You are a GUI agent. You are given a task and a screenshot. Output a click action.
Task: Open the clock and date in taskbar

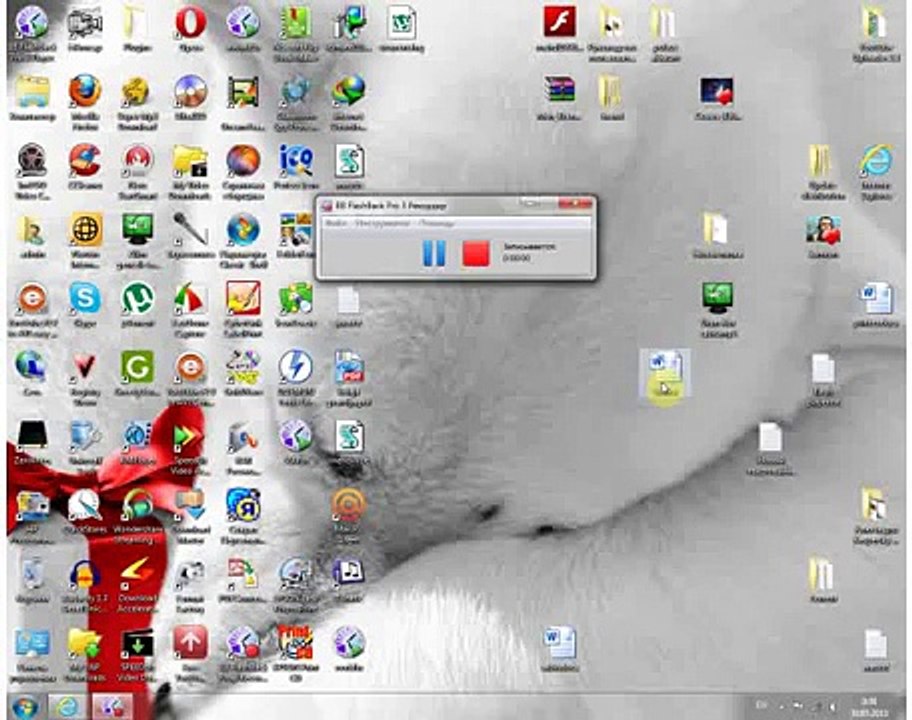tap(868, 707)
